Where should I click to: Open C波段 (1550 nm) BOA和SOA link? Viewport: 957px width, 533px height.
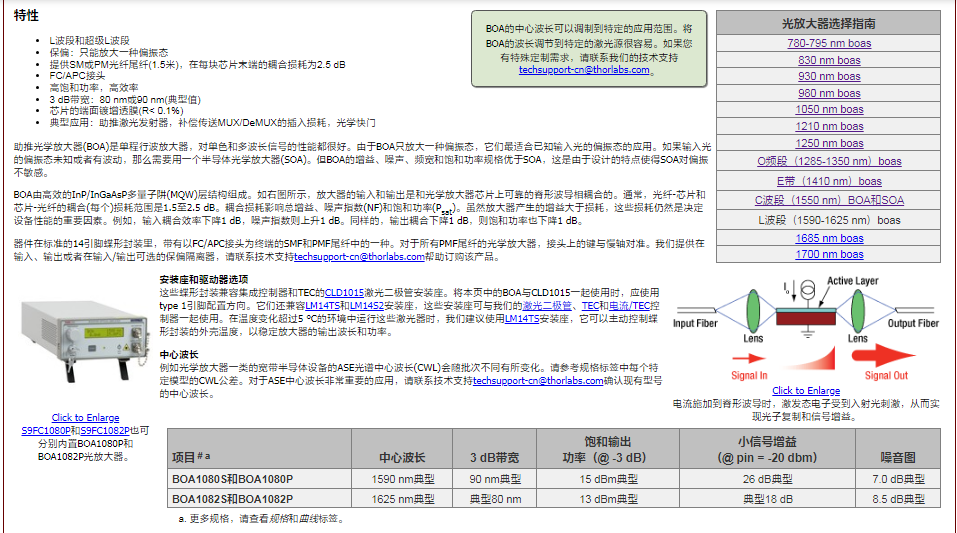coord(828,200)
